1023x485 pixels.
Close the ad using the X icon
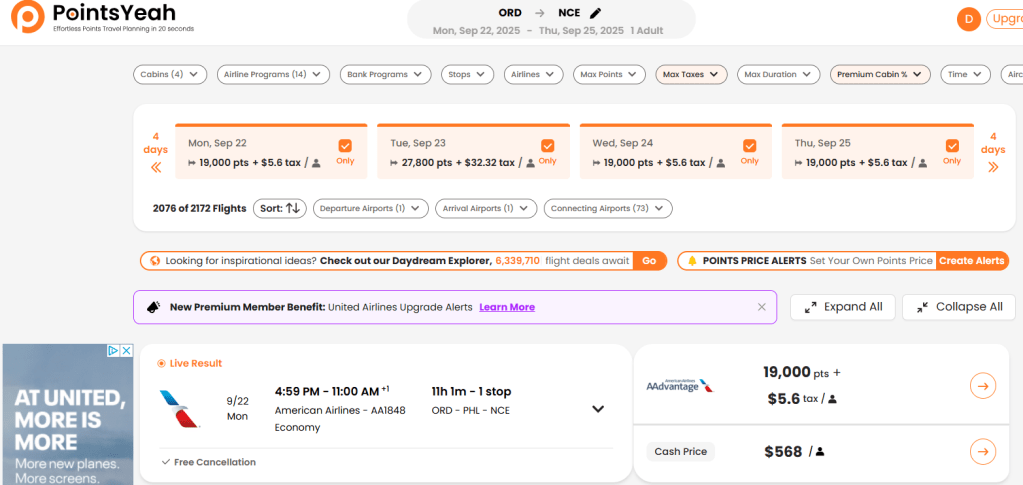126,351
